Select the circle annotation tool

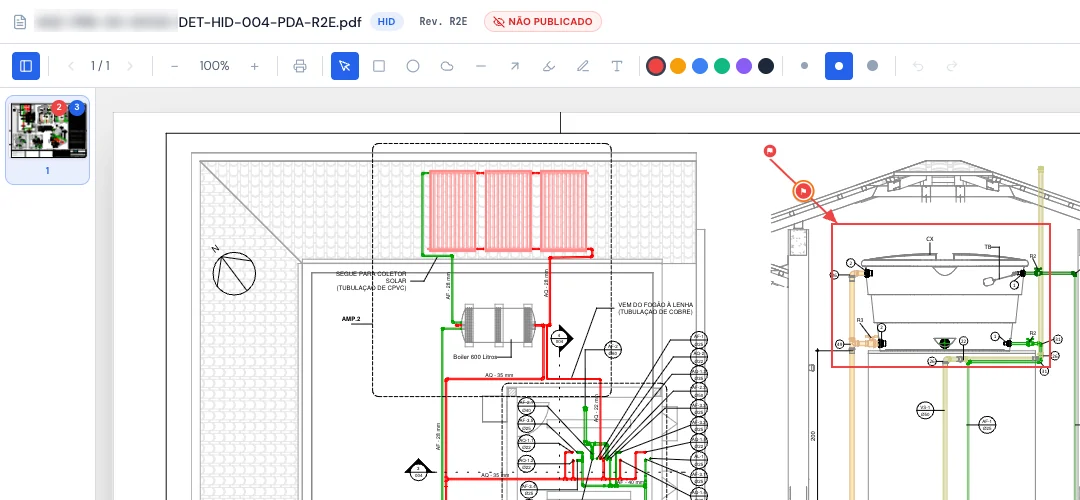[x=413, y=66]
